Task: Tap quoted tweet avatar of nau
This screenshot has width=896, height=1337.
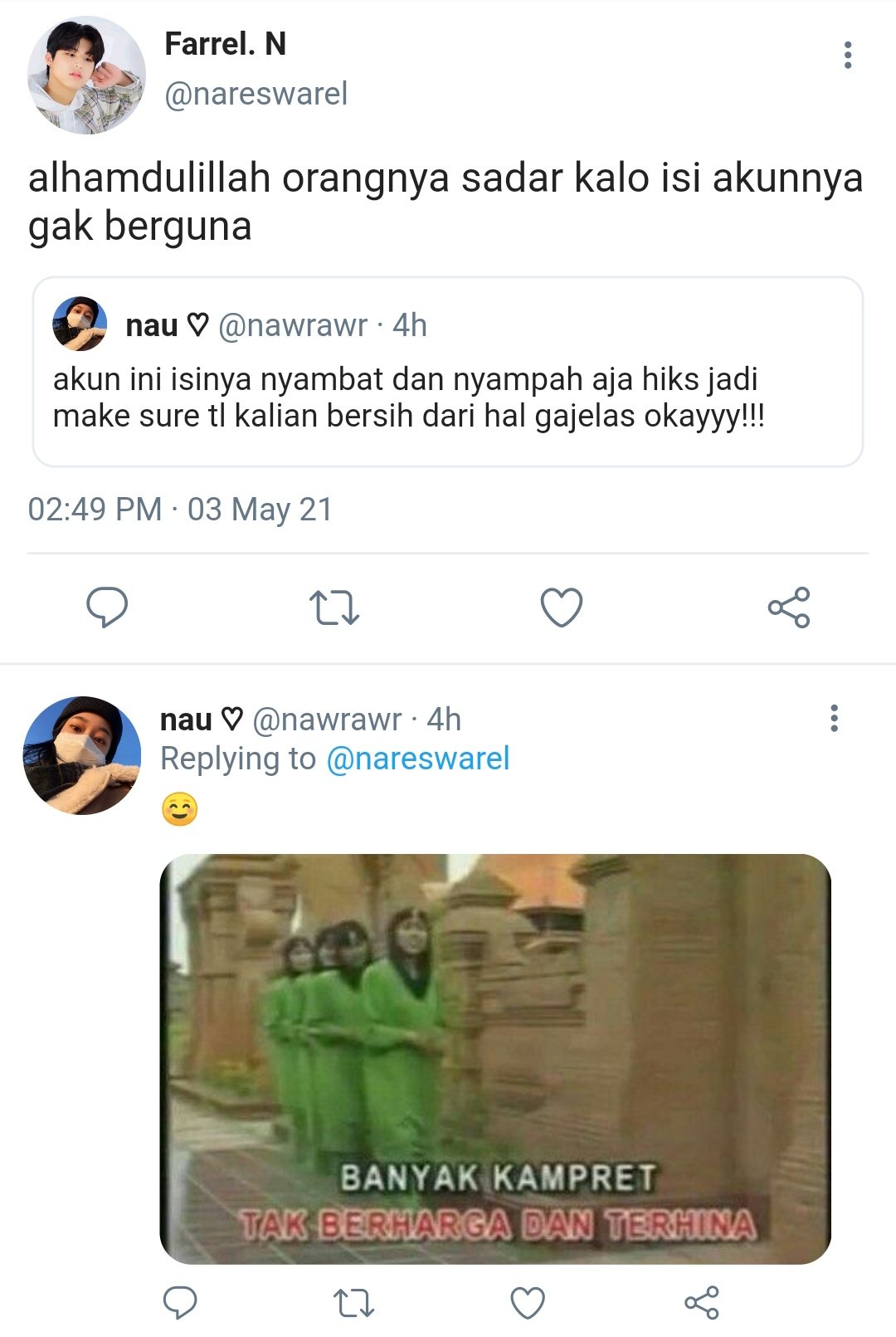Action: (80, 324)
